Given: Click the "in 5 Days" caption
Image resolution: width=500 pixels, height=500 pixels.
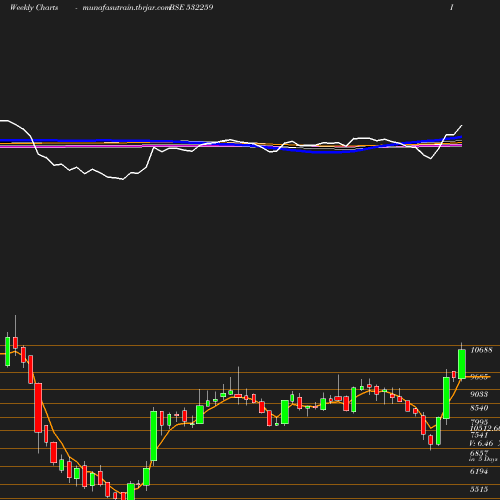Looking at the screenshot, I should [x=483, y=459].
